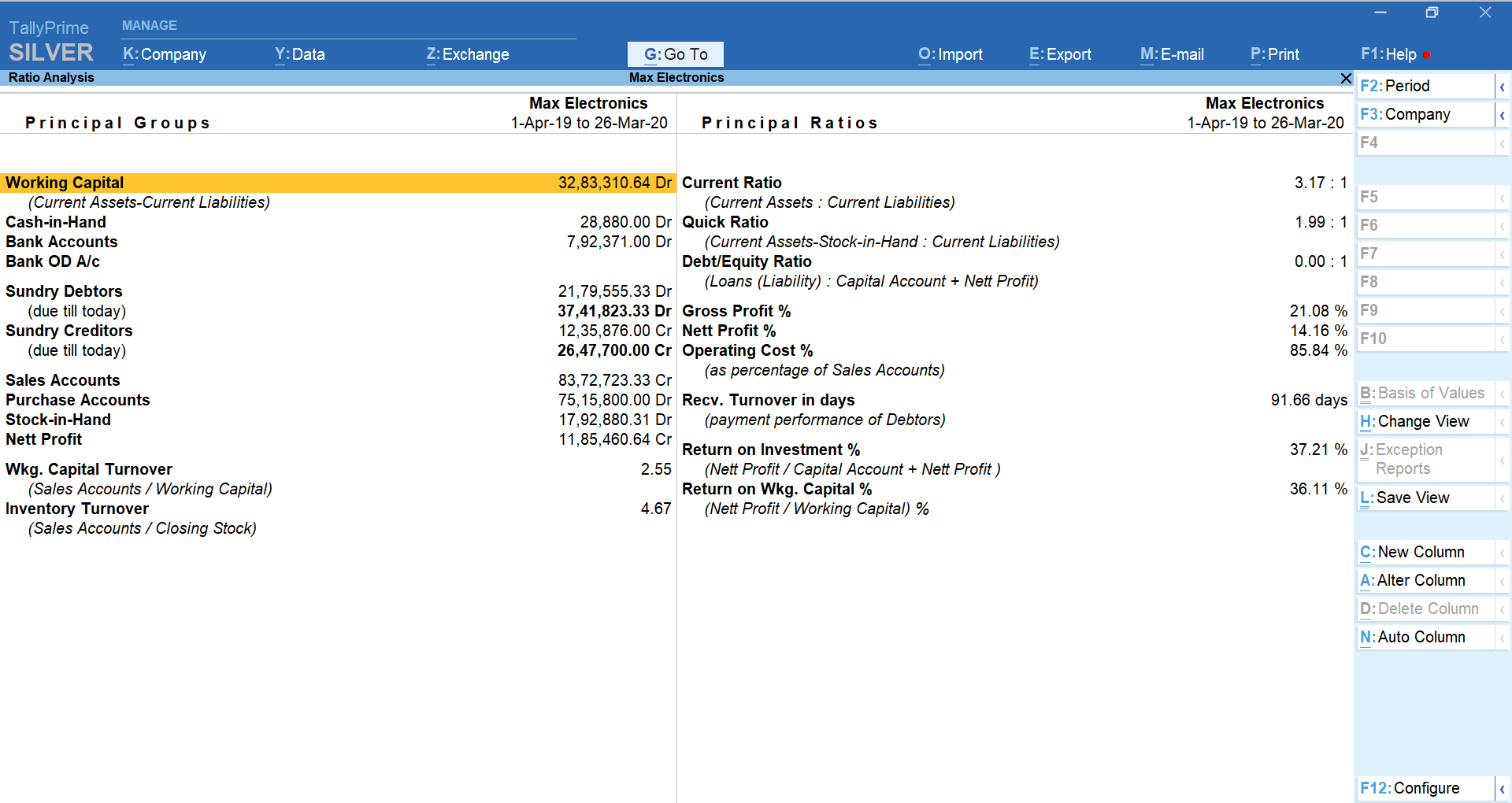Click the 37.21 % return on investment value
The height and width of the screenshot is (803, 1512).
pyautogui.click(x=1318, y=450)
